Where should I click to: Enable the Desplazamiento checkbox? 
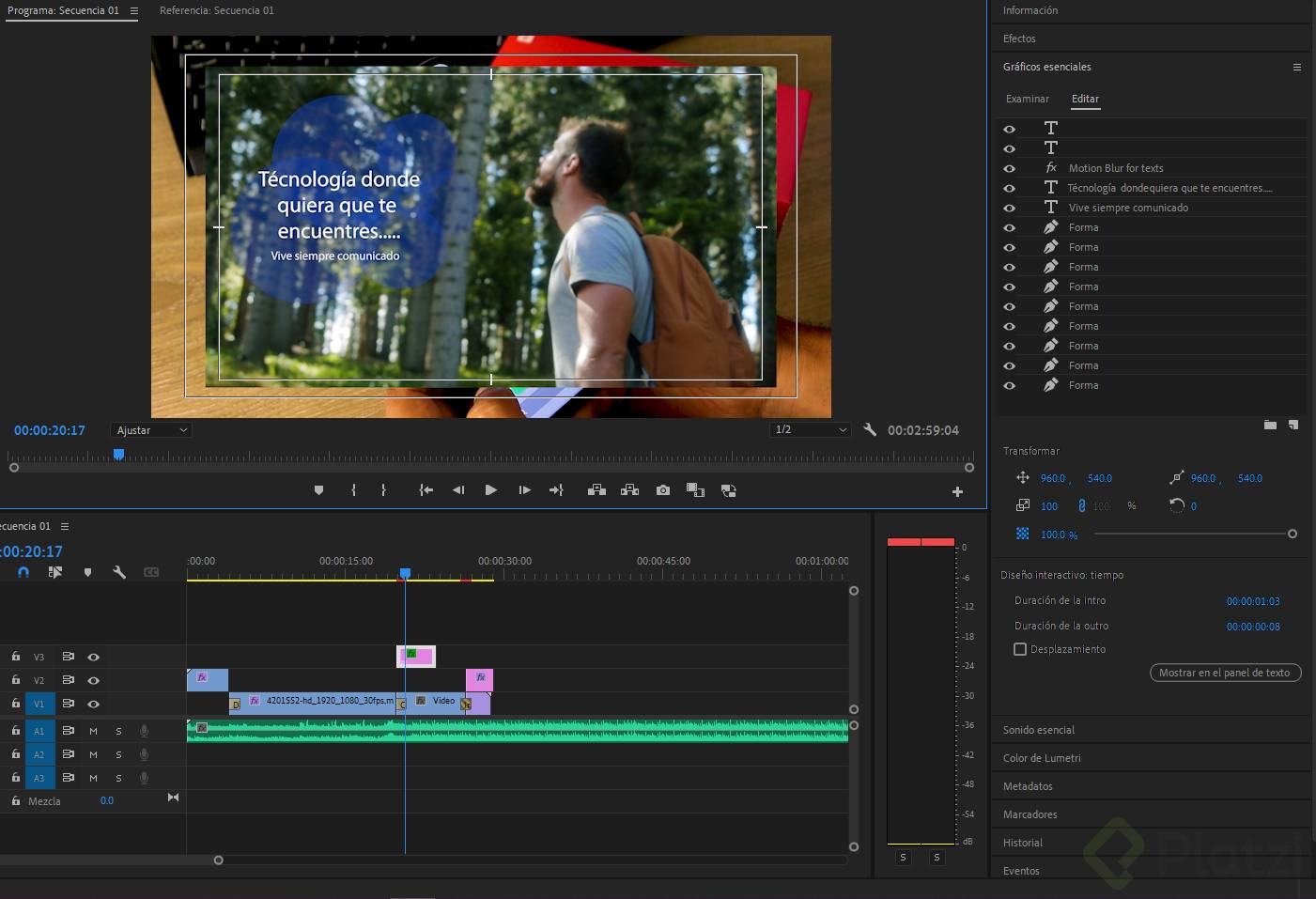1020,649
